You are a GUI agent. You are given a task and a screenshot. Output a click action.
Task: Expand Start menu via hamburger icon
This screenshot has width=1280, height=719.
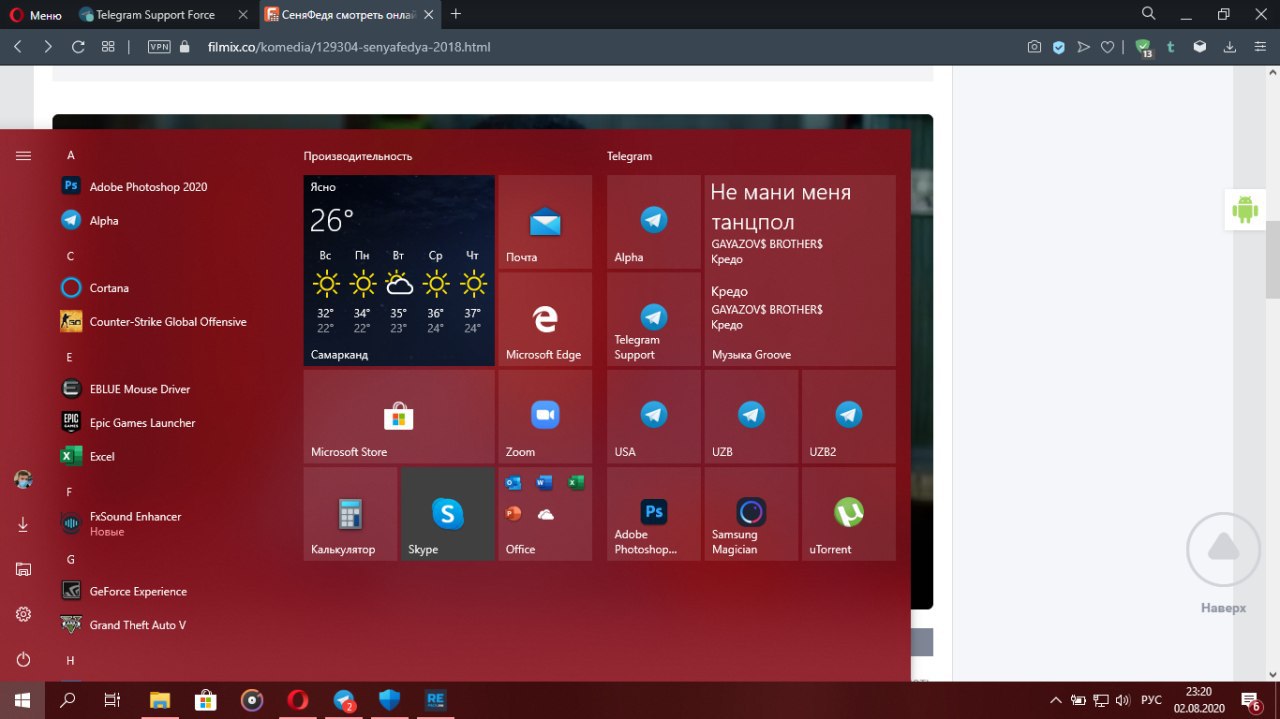[23, 156]
